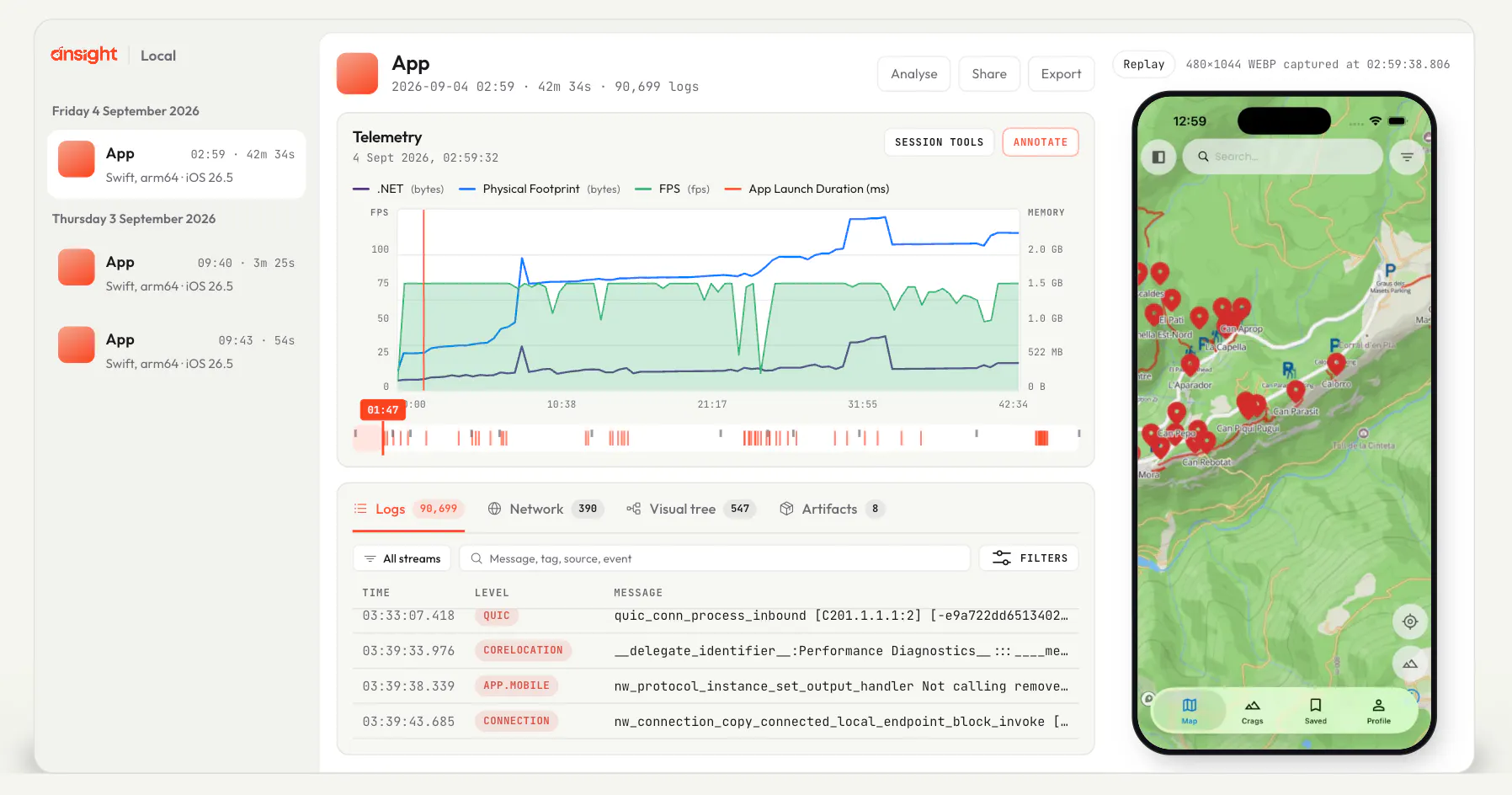Focus the phone map Search field
Viewport: 1512px width, 795px height.
pyautogui.click(x=1282, y=157)
